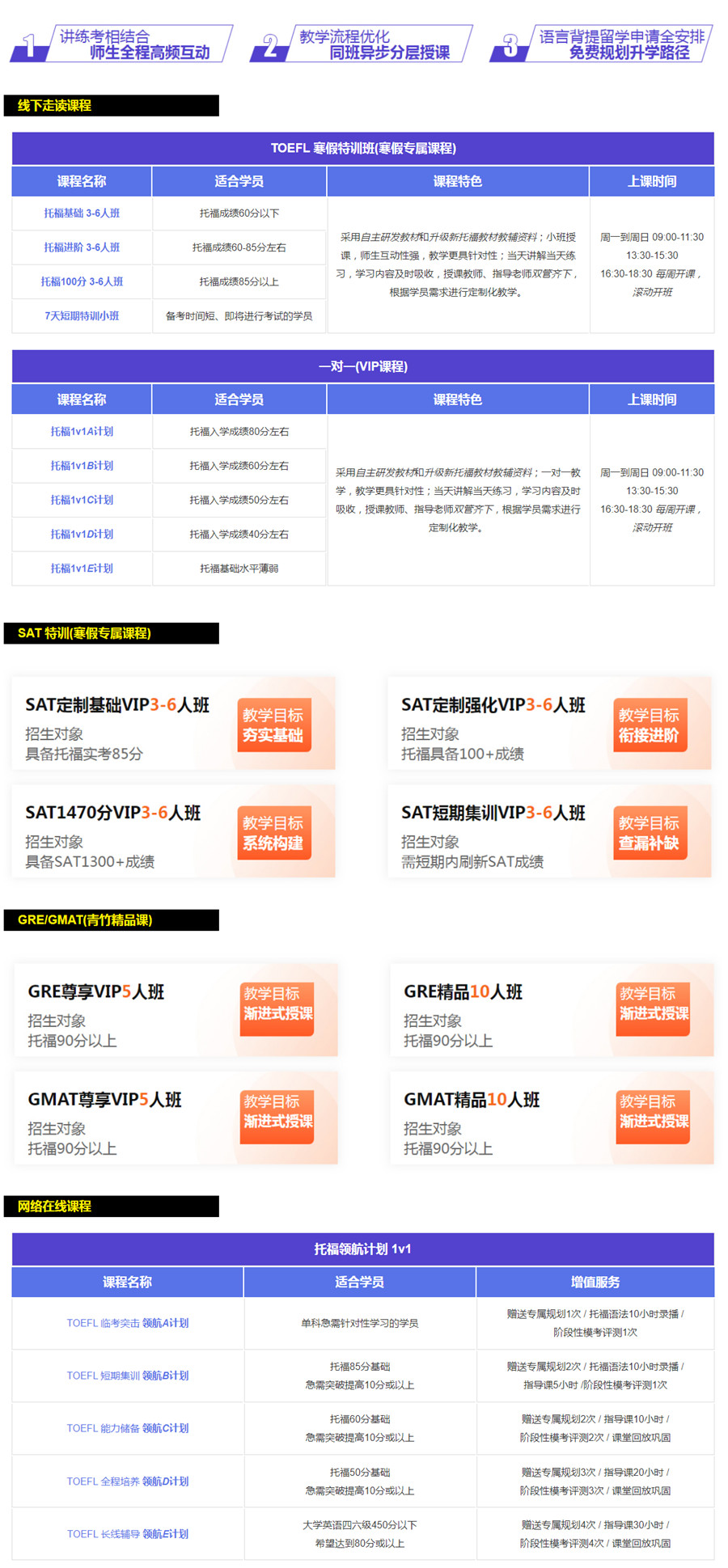Open the TOEFL 临考突击 领航A计划 link
Viewport: 728px width, 1568px height.
(127, 1323)
